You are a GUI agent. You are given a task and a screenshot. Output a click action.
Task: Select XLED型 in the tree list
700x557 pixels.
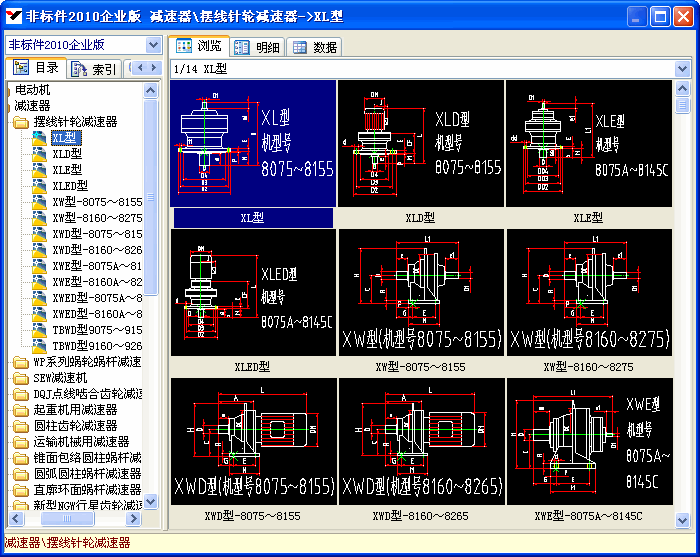coord(70,186)
